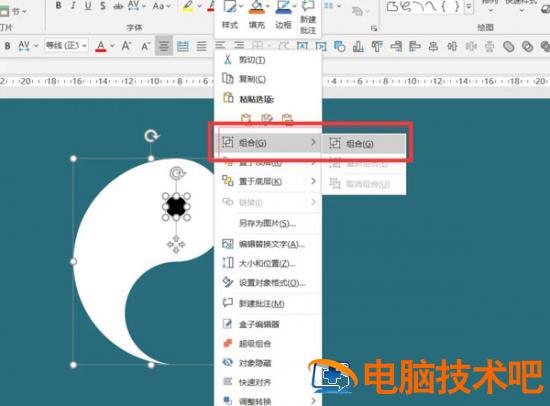Screen dimensions: 550x406
Task: Click second paste option icon with brush
Action: click(x=267, y=119)
